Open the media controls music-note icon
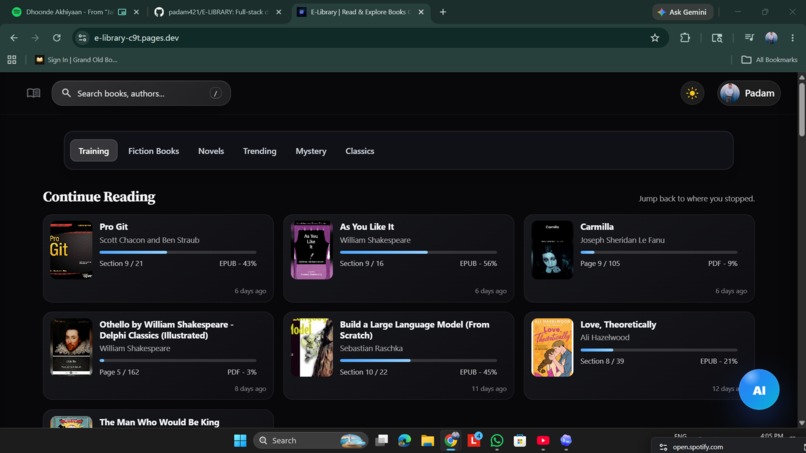This screenshot has height=453, width=806. click(749, 38)
